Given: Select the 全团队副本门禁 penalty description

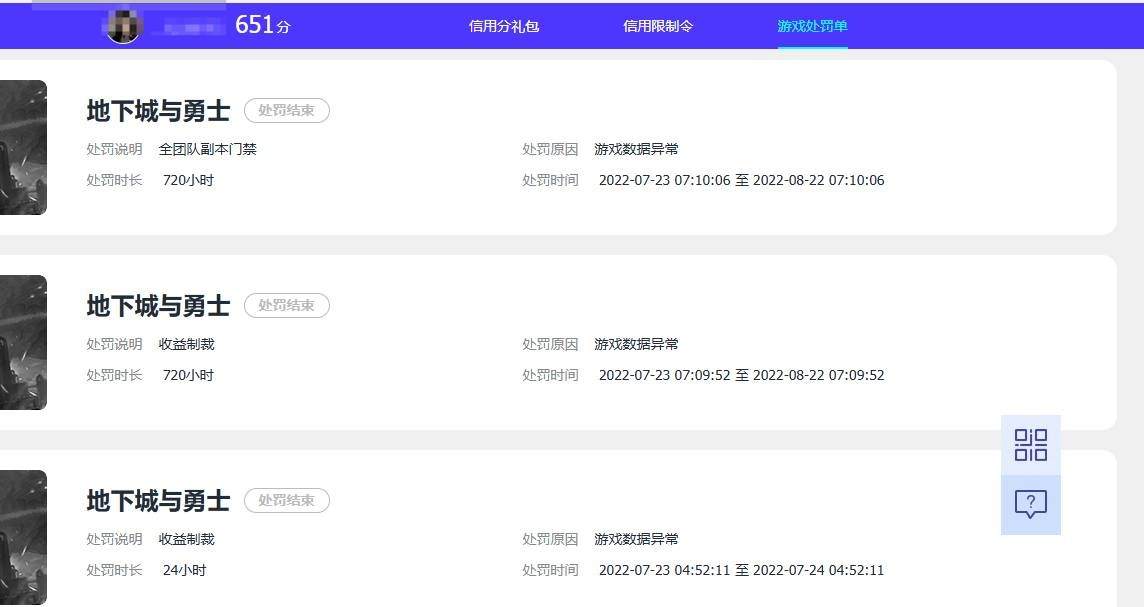Looking at the screenshot, I should (x=208, y=150).
